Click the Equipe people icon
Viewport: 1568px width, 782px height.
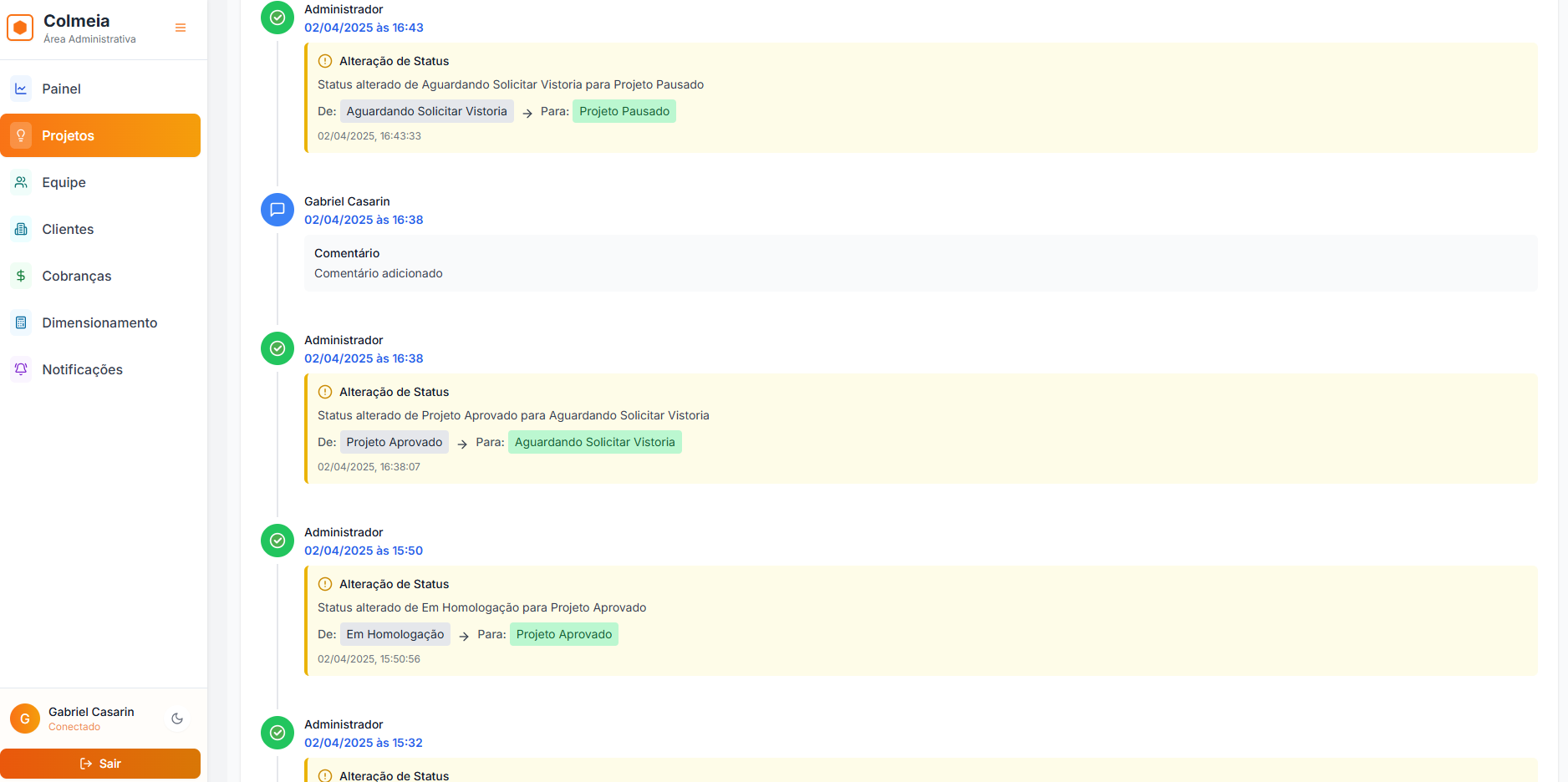pos(21,182)
